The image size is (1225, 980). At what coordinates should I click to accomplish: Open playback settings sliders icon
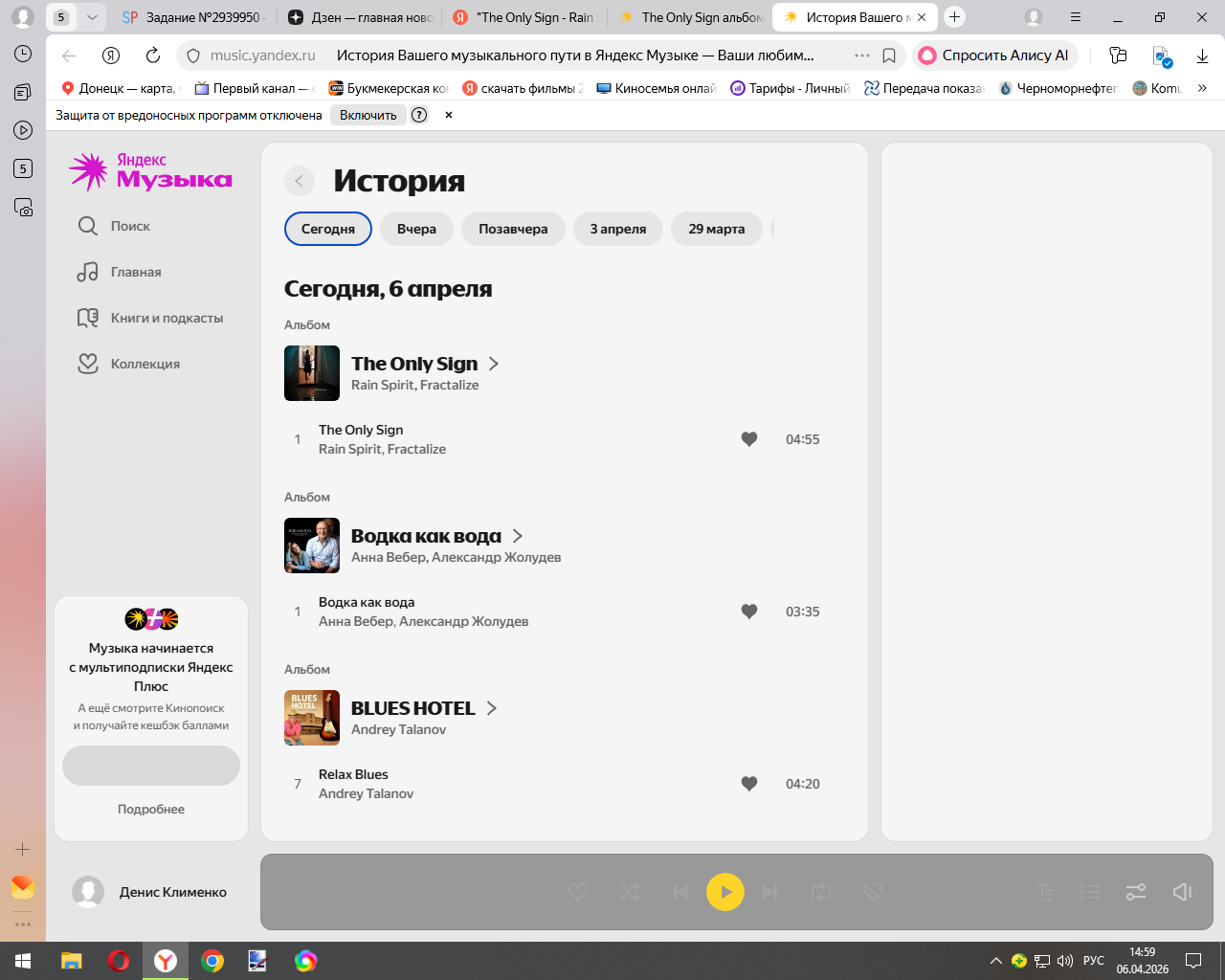(x=1136, y=892)
